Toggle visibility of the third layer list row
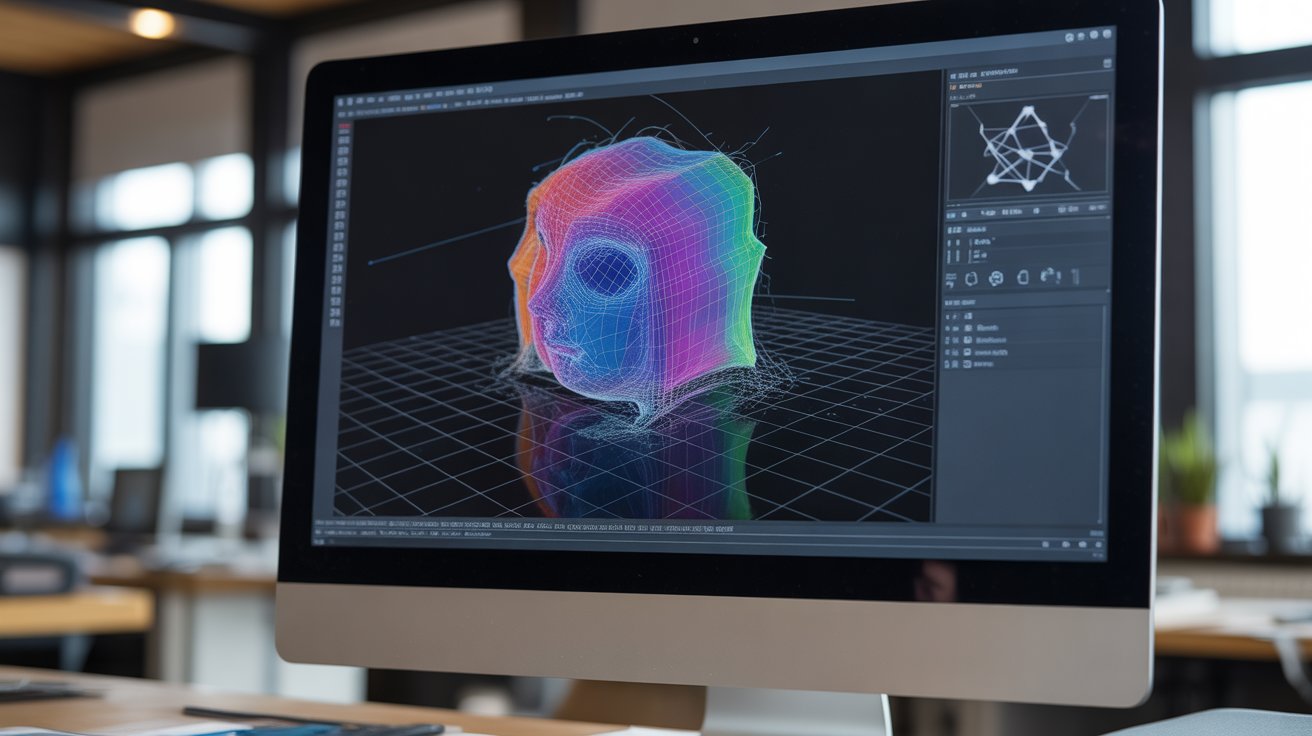The image size is (1312, 736). pos(947,339)
